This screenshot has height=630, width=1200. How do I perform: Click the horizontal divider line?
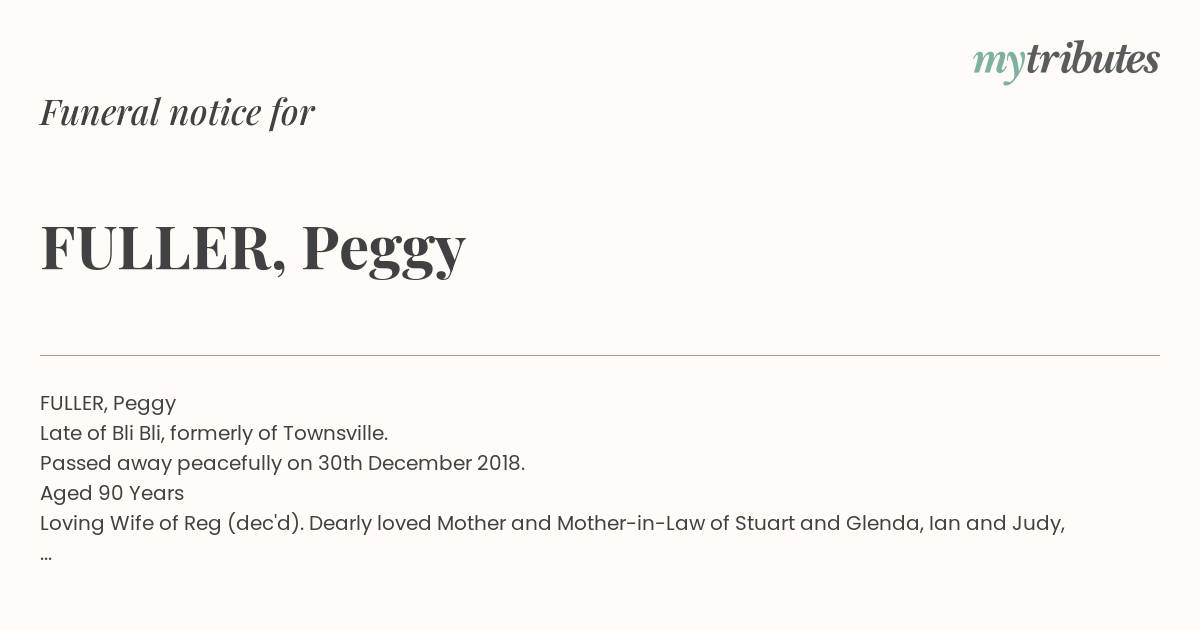[x=600, y=355]
